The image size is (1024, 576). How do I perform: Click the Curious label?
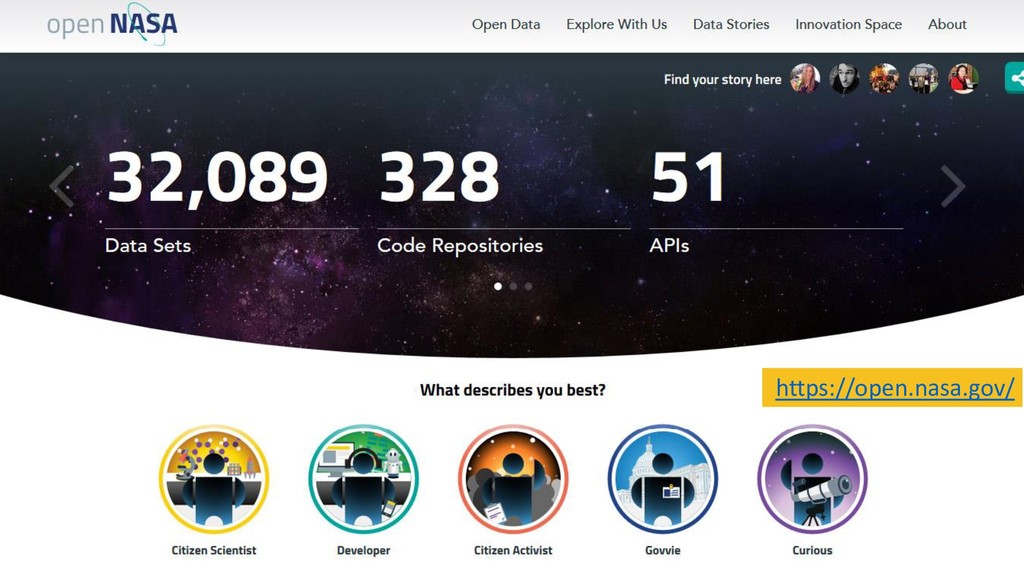pyautogui.click(x=812, y=551)
